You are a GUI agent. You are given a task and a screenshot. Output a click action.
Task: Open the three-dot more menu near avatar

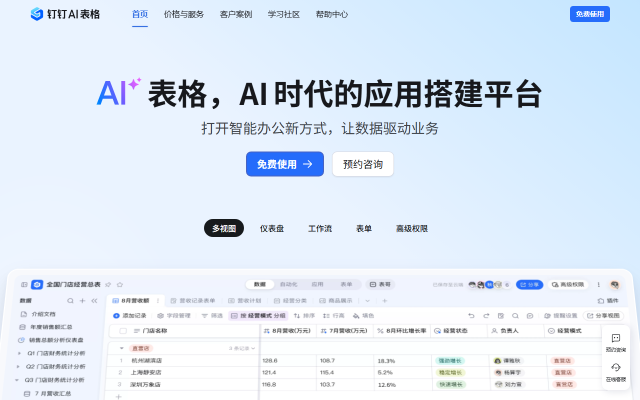point(599,284)
